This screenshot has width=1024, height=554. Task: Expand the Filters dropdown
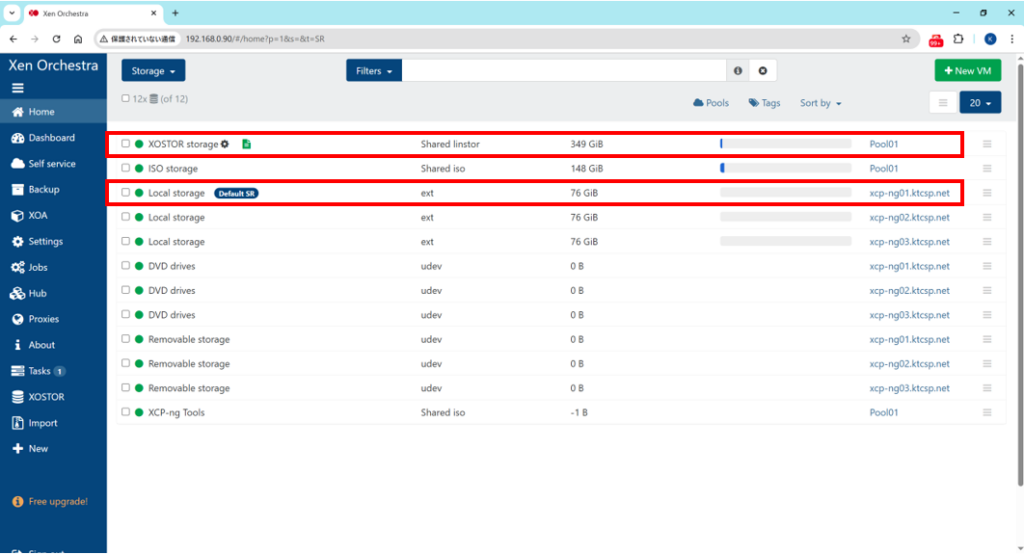point(374,71)
